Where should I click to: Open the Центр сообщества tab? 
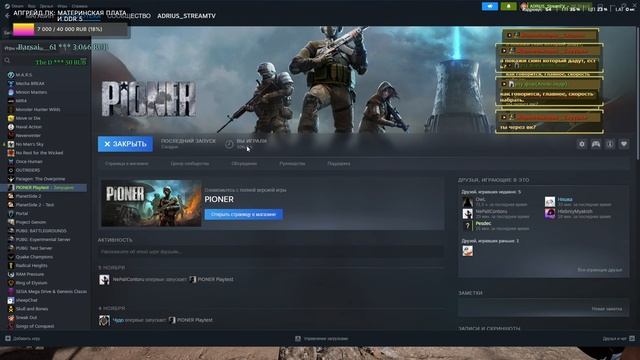click(x=190, y=164)
